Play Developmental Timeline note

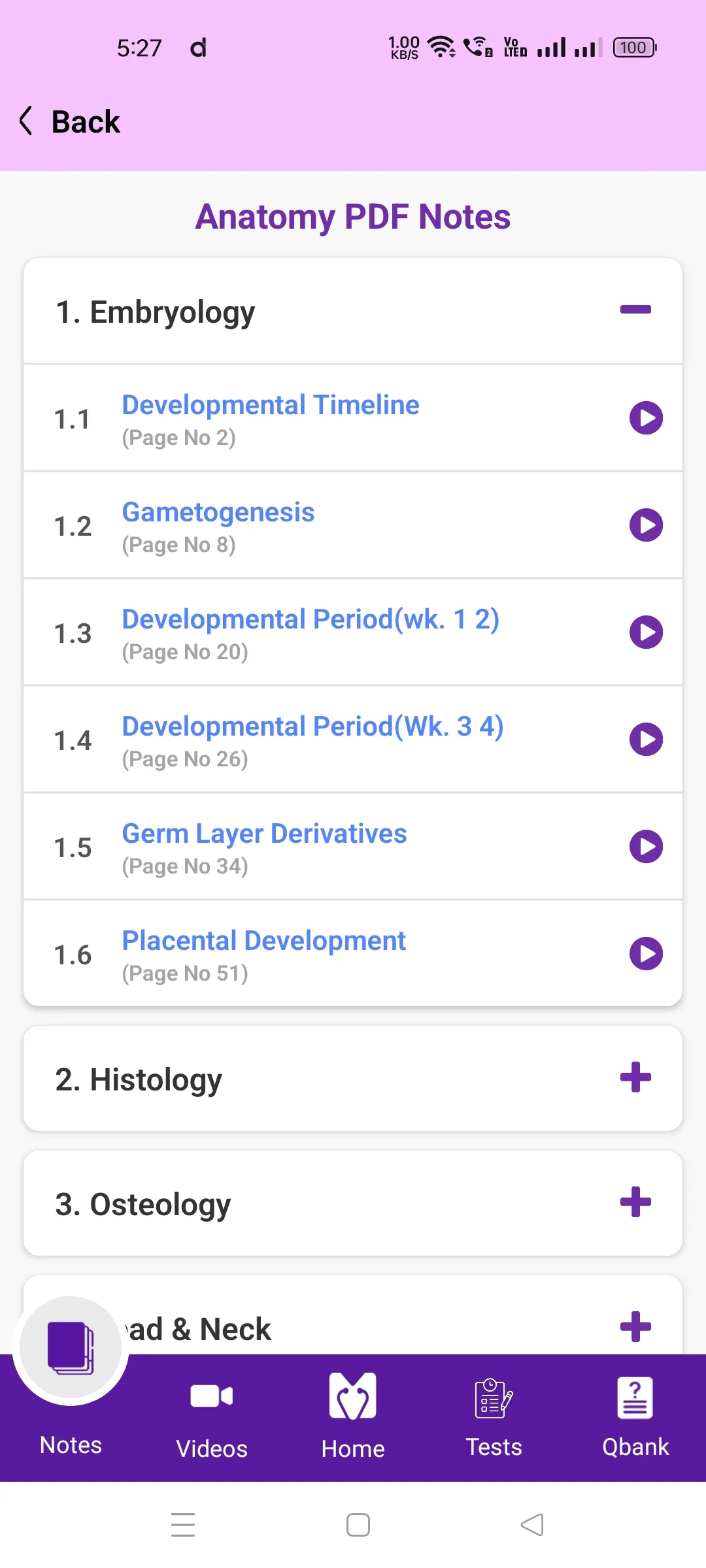coord(646,418)
